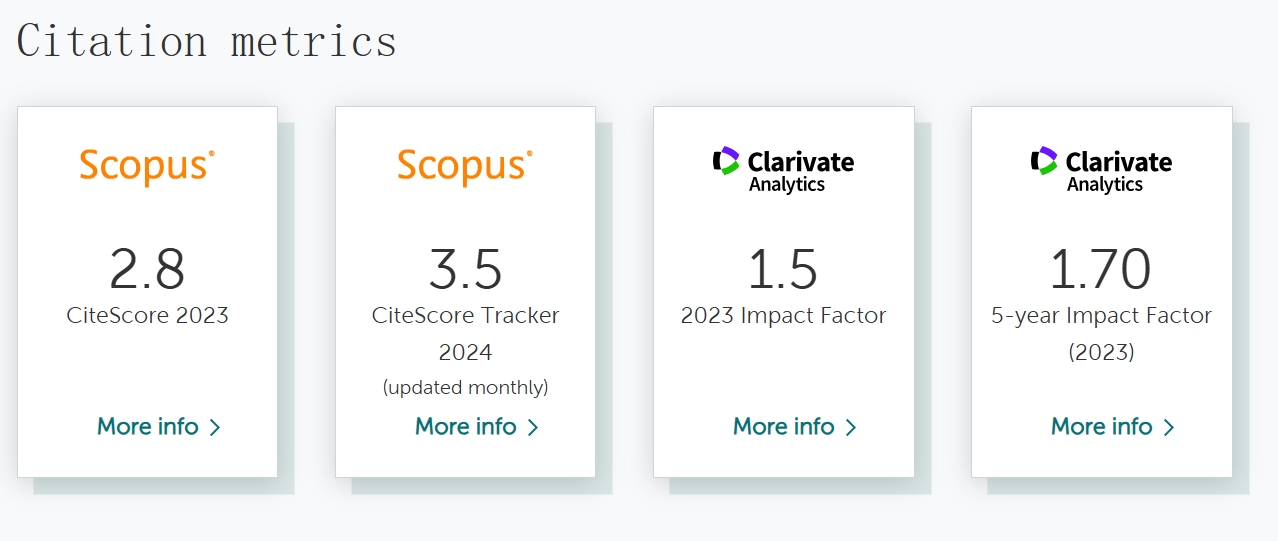Image resolution: width=1278 pixels, height=541 pixels.
Task: Open More info for 5-year Impact Factor
Action: coord(1112,427)
